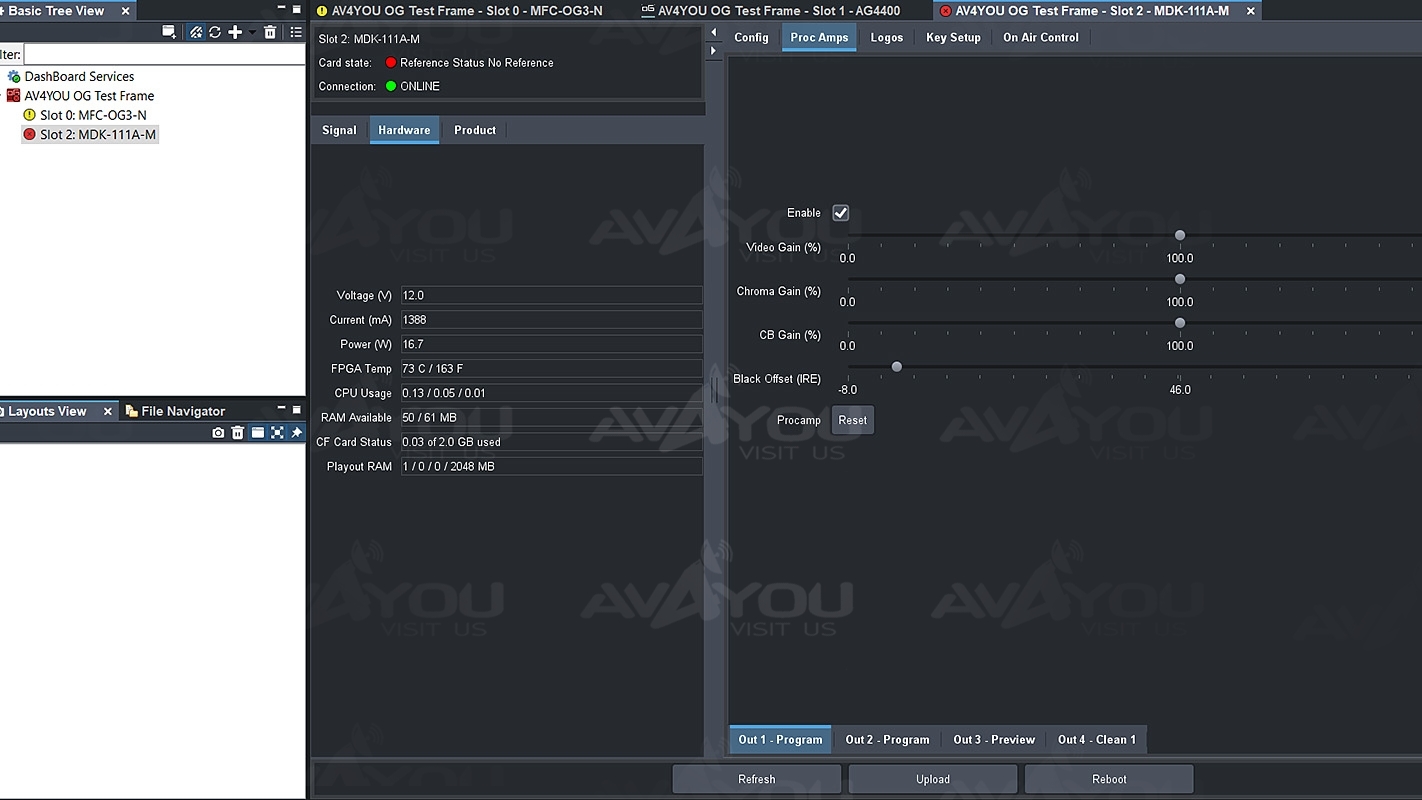1422x800 pixels.
Task: Toggle the Proc Amps Enable checkbox
Action: tap(841, 213)
